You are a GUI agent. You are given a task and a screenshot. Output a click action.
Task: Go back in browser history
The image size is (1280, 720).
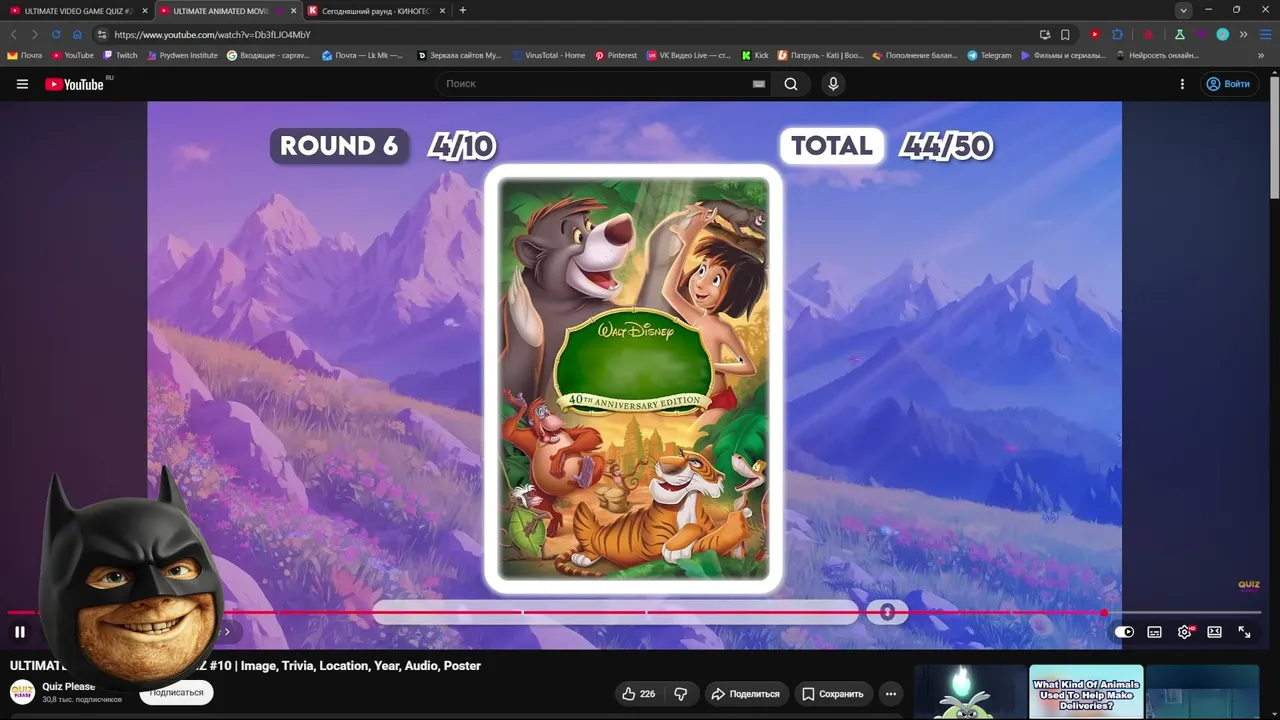pyautogui.click(x=13, y=34)
